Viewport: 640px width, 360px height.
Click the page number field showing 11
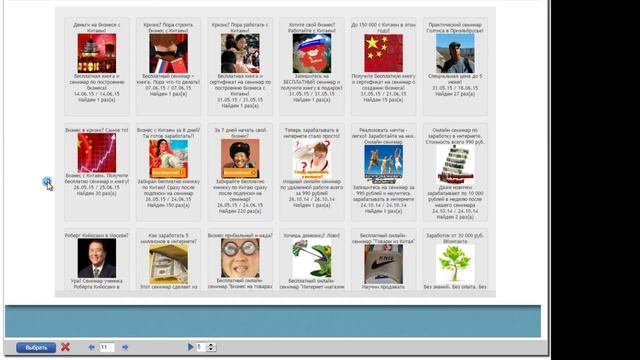[107, 347]
